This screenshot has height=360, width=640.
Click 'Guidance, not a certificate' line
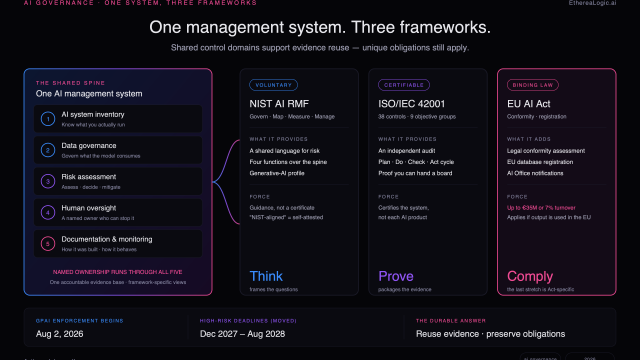pyautogui.click(x=282, y=208)
